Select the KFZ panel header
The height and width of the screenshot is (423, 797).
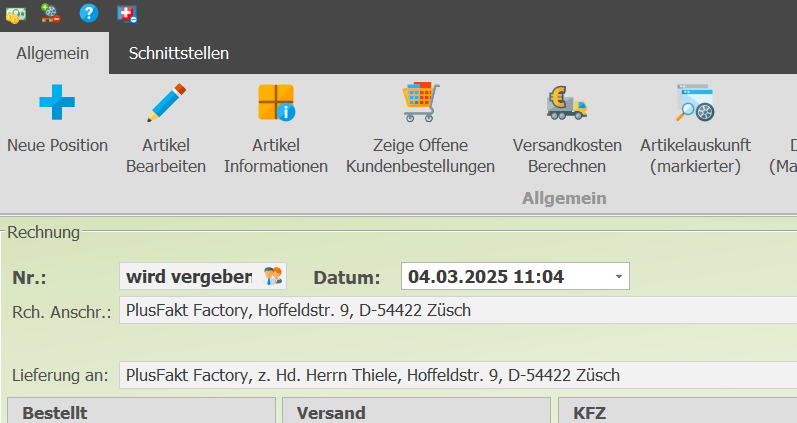[x=678, y=411]
